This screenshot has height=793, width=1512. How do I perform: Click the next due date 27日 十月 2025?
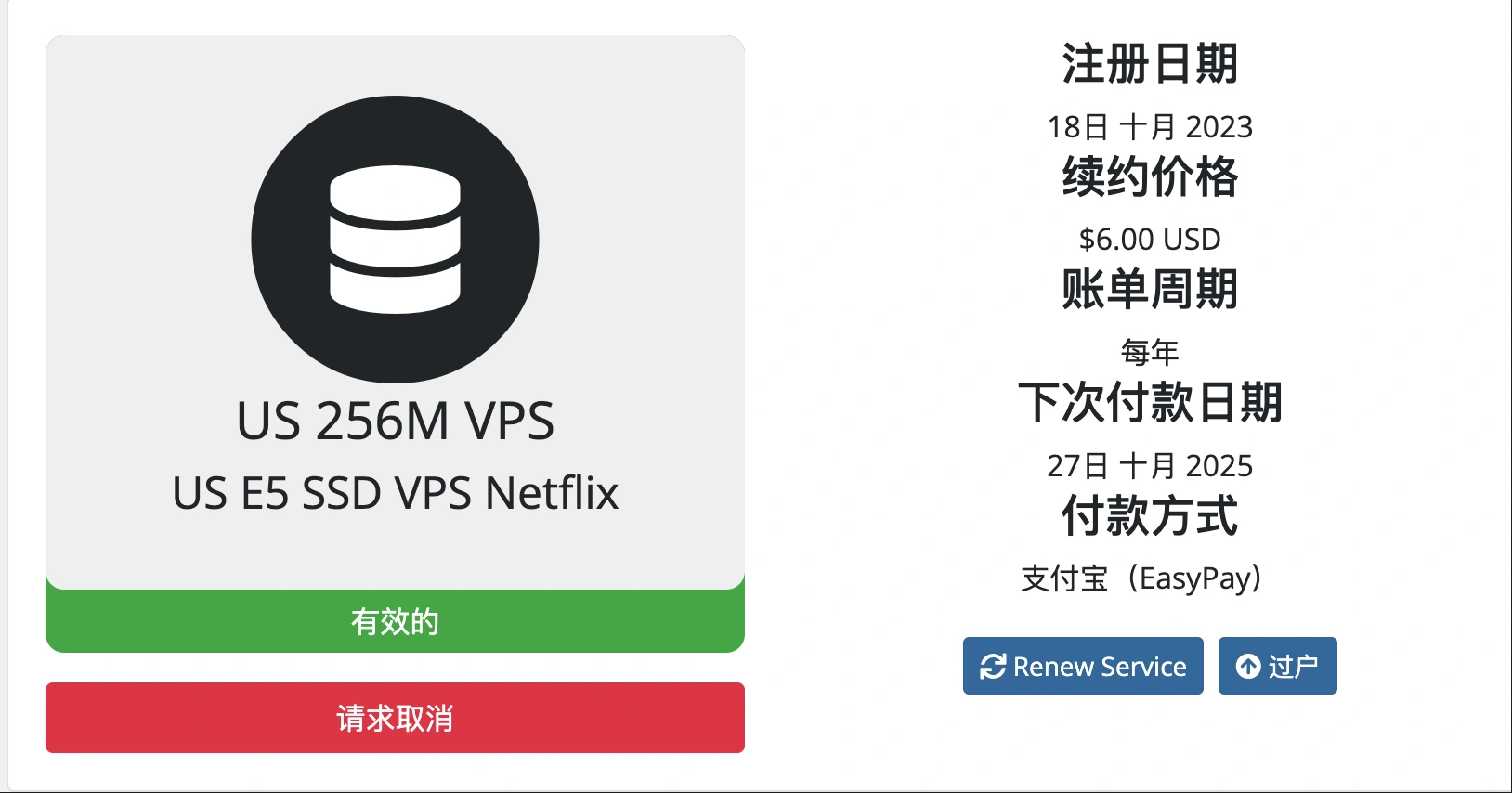click(1150, 465)
